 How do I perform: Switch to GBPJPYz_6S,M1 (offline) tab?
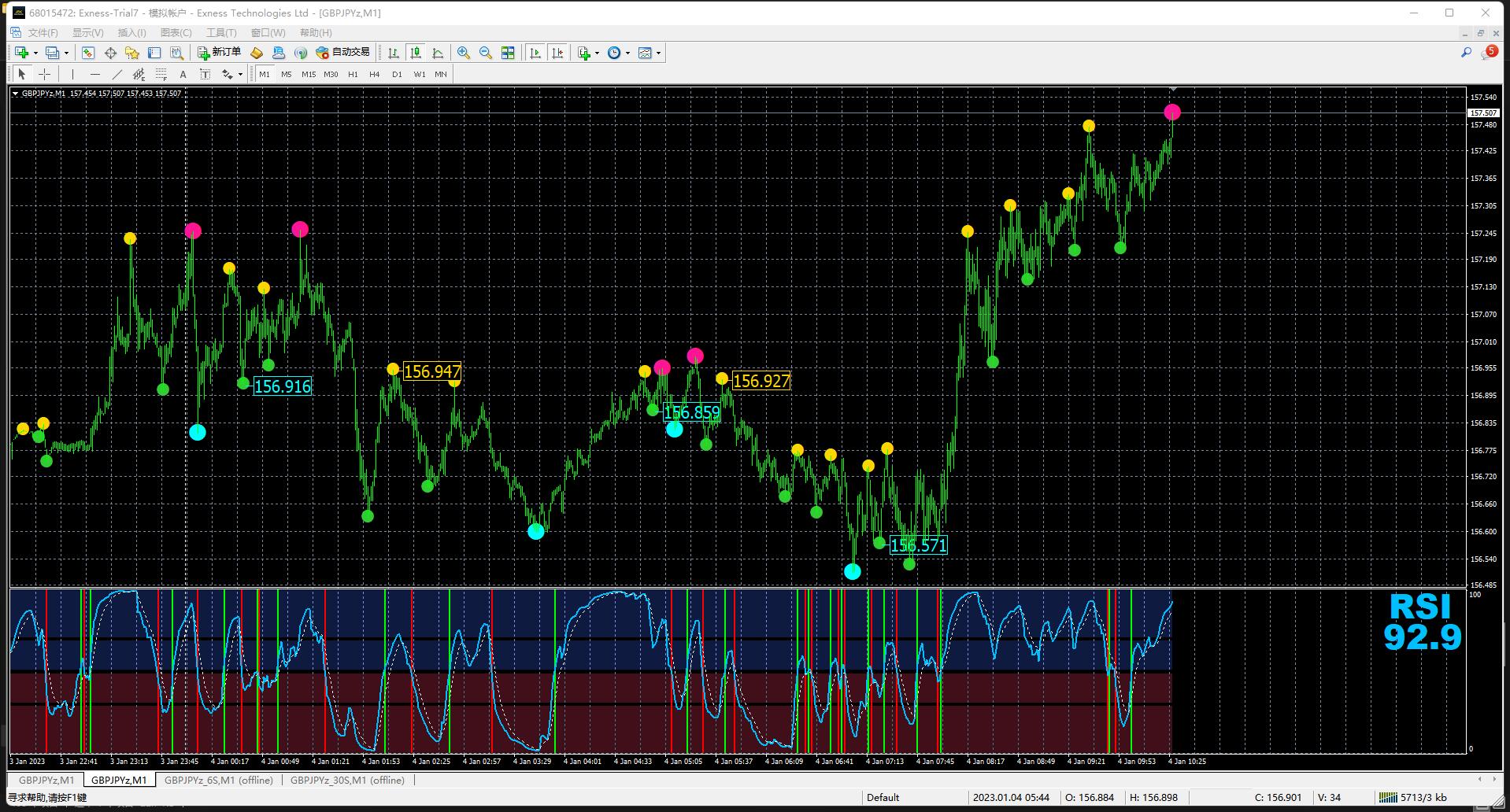click(x=218, y=780)
